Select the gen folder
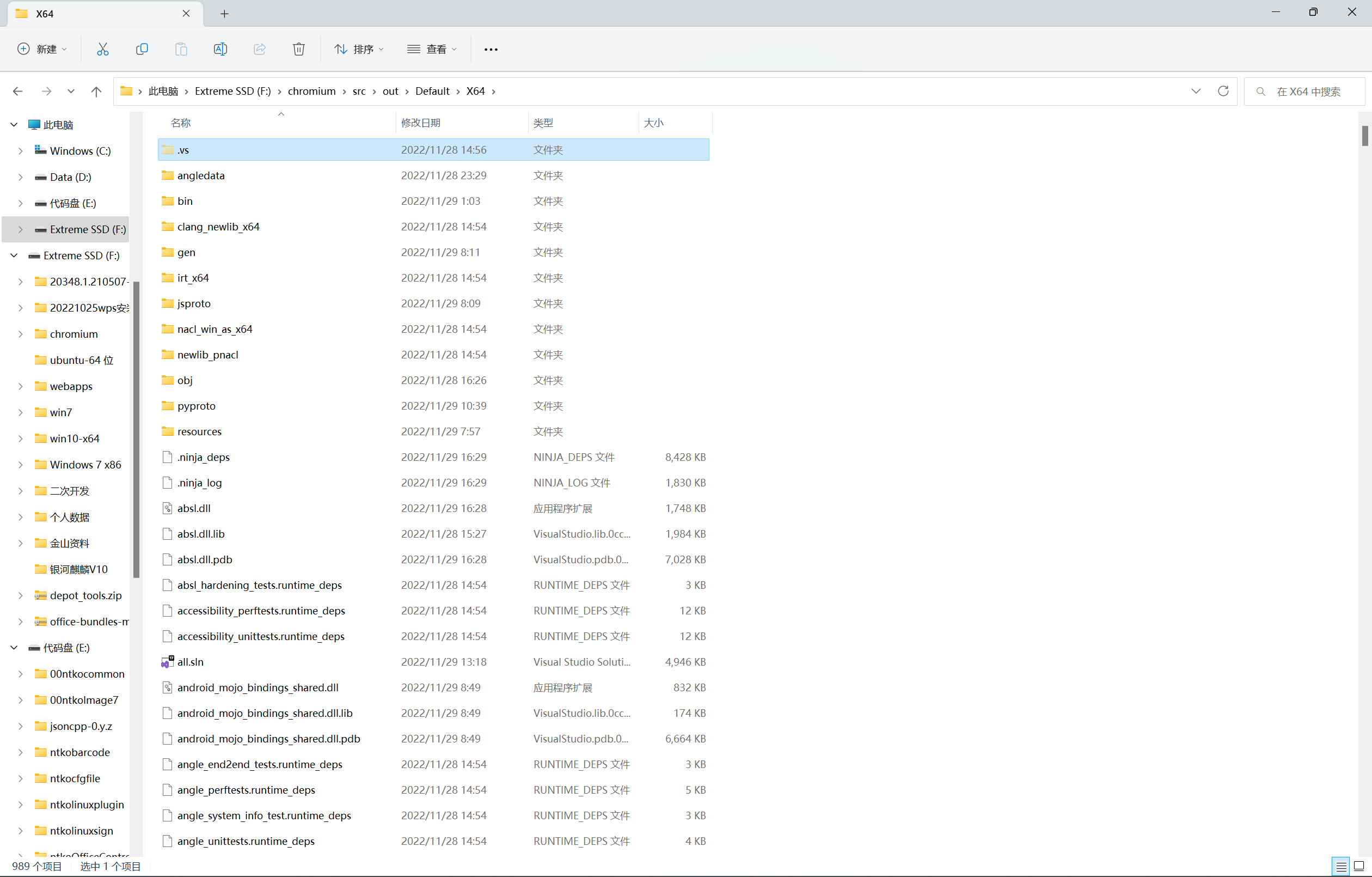 pyautogui.click(x=433, y=252)
